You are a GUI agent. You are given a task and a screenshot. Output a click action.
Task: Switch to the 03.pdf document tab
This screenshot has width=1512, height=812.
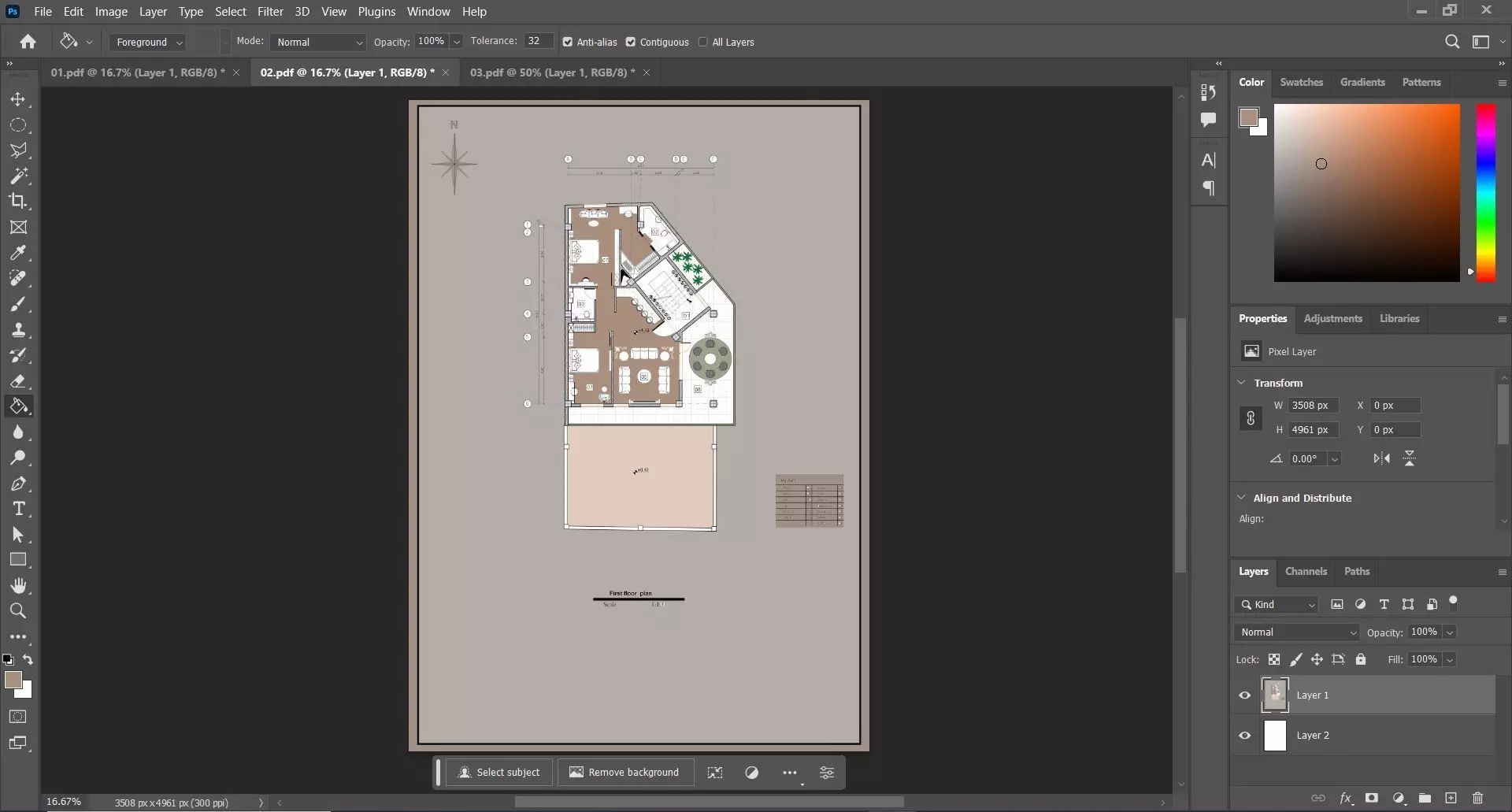pos(552,72)
